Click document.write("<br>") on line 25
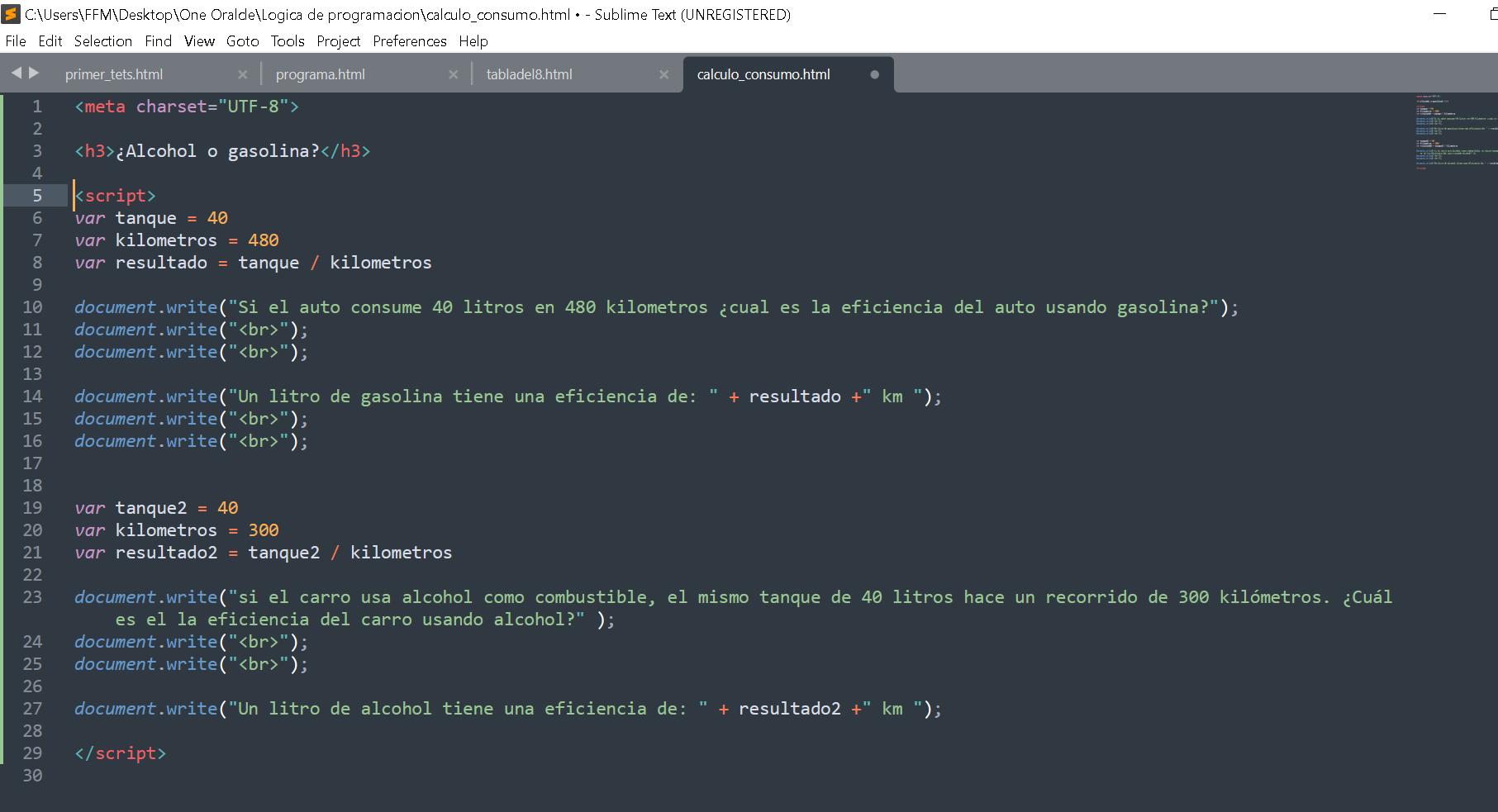1498x812 pixels. (x=191, y=664)
